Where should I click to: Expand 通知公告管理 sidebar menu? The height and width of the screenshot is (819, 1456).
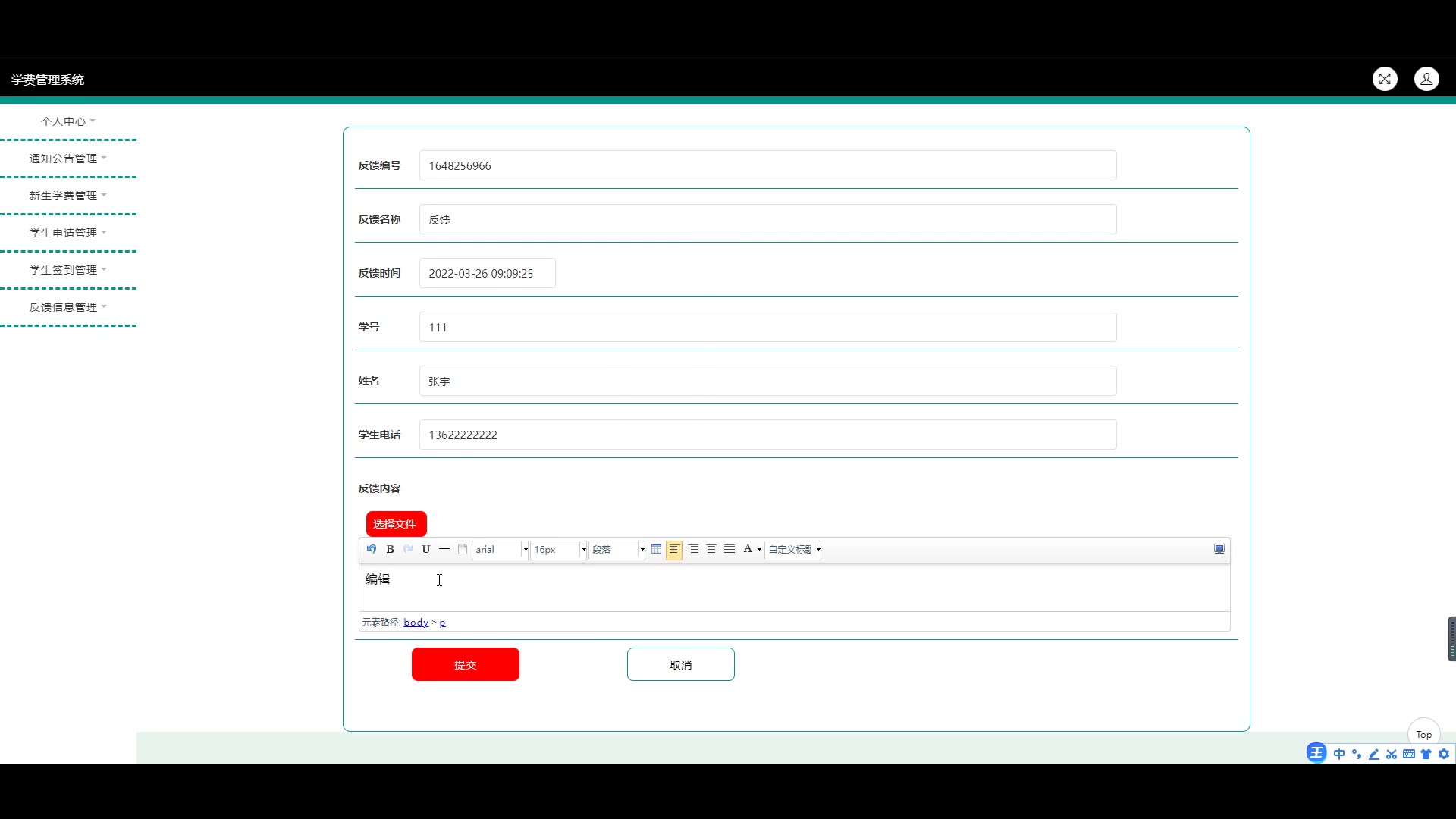click(67, 158)
